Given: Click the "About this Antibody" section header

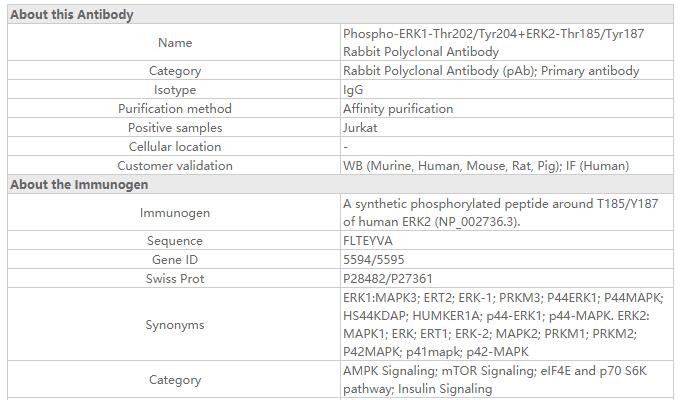Looking at the screenshot, I should 72,15.
